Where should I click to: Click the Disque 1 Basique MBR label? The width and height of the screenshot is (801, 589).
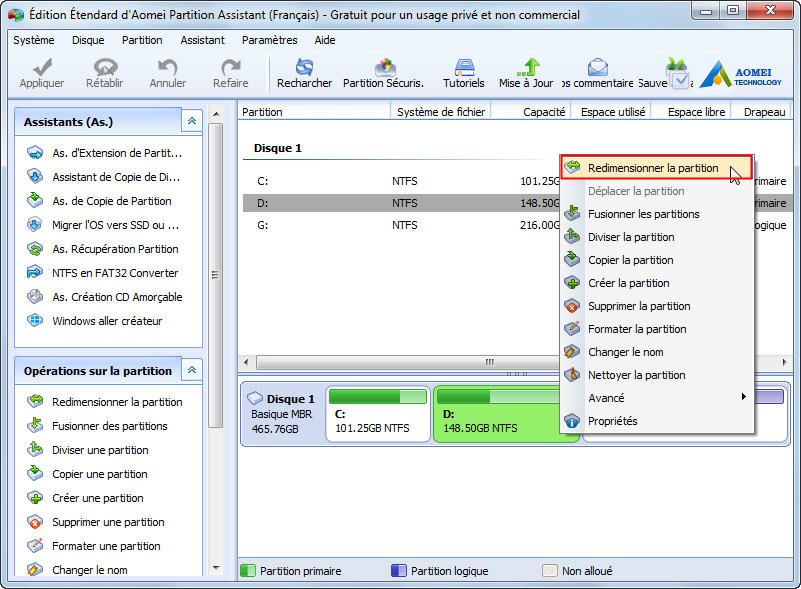tap(282, 414)
